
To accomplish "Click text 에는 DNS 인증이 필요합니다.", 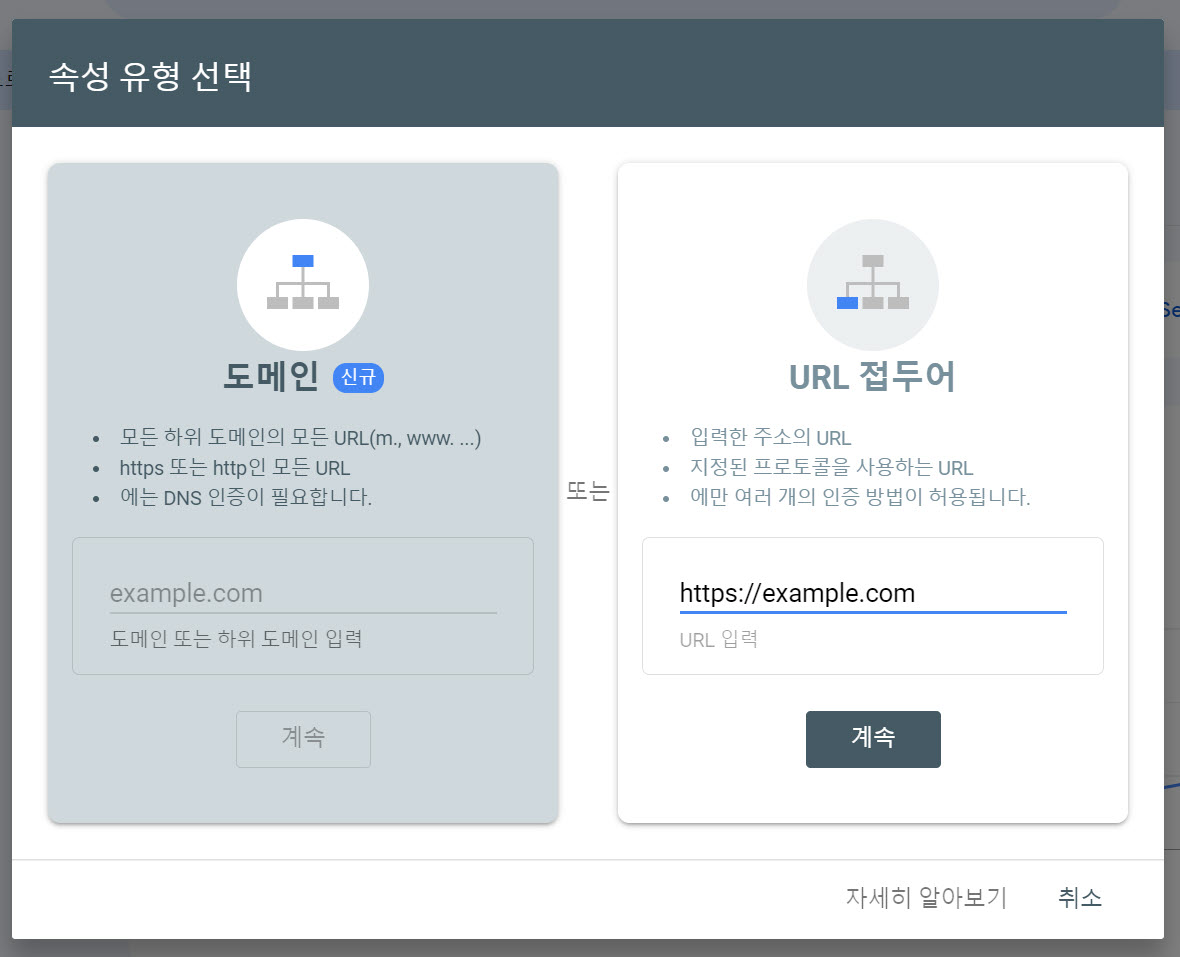I will point(246,497).
